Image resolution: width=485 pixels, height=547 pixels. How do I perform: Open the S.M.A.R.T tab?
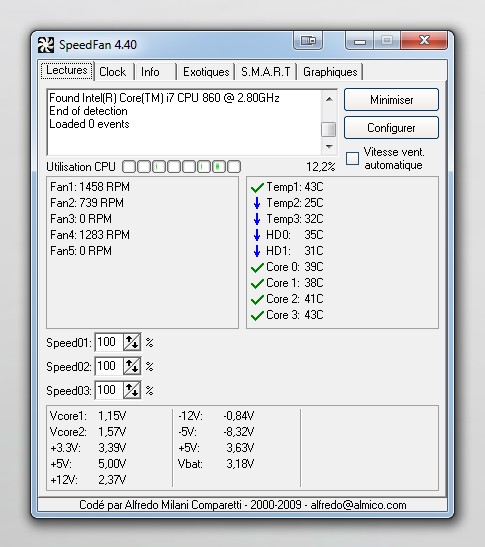tap(266, 72)
